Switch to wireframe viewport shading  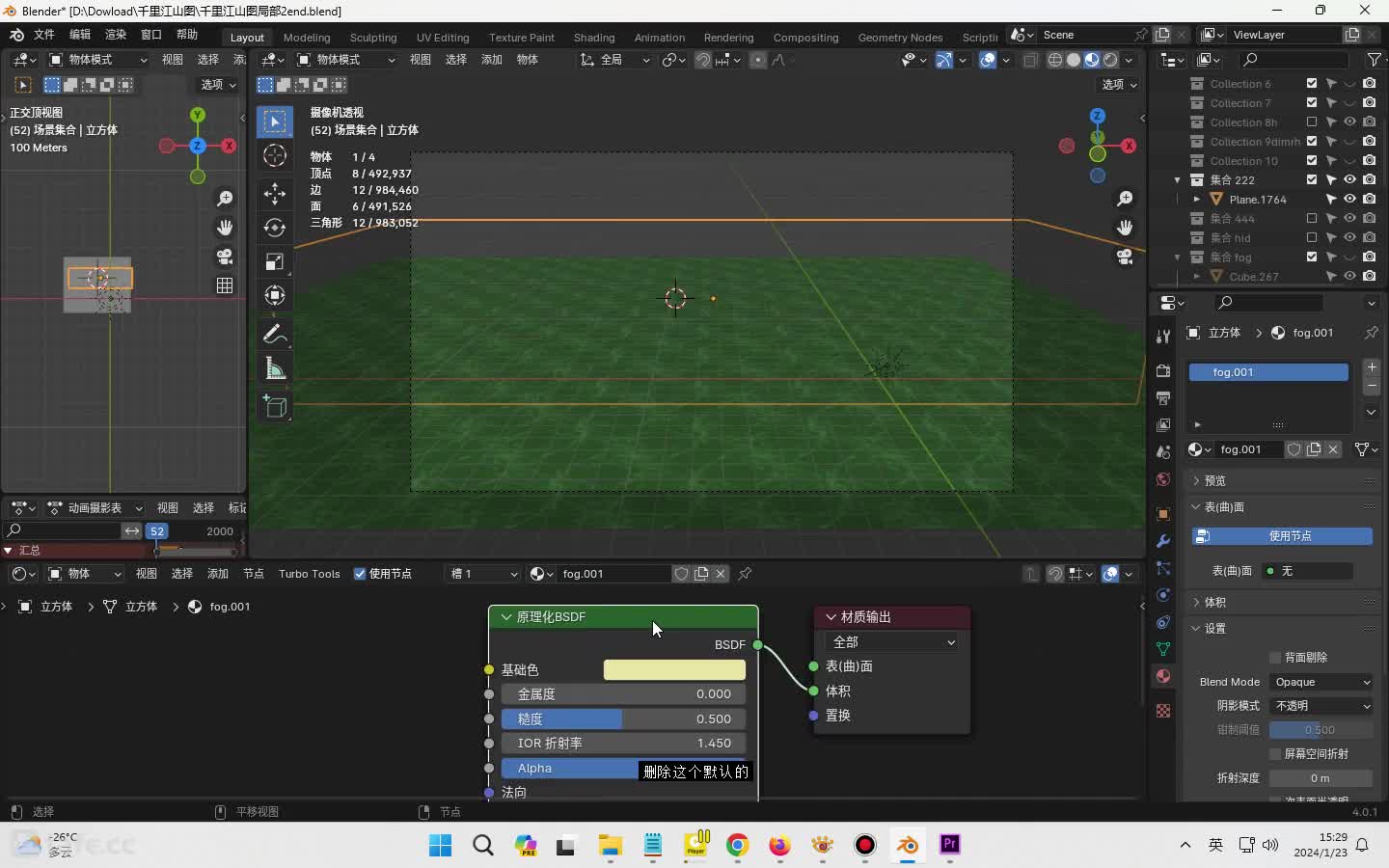pyautogui.click(x=1055, y=60)
